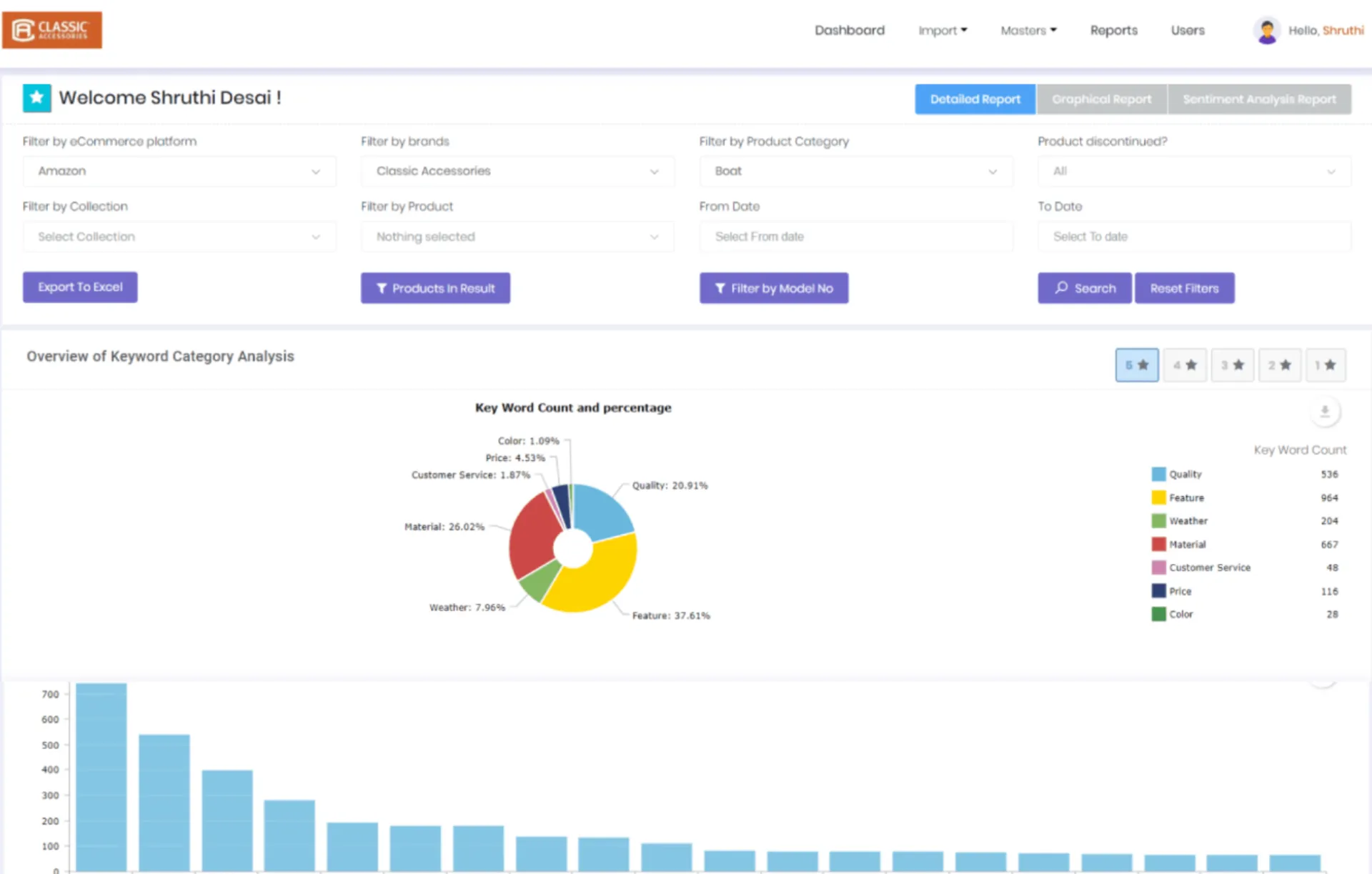Screen dimensions: 1372x874
Task: Open the Import menu
Action: point(943,30)
